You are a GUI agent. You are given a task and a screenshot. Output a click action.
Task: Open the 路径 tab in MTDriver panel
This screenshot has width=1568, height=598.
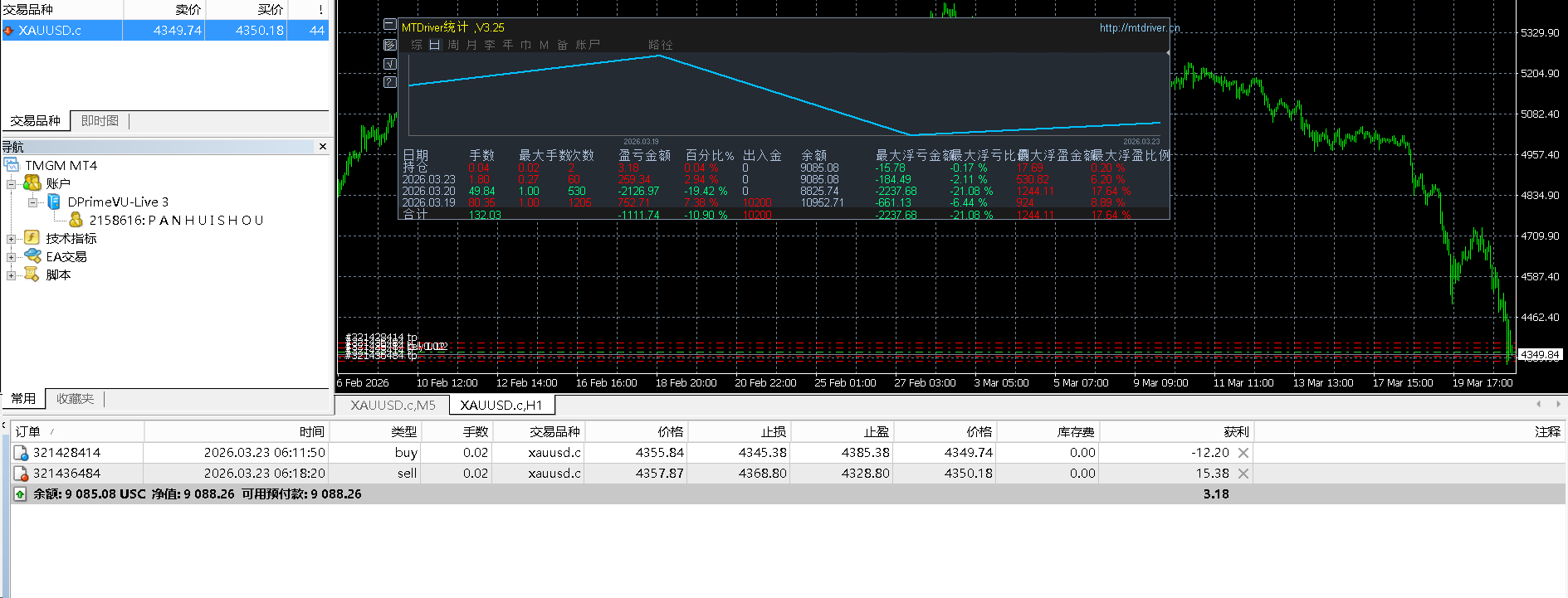[661, 45]
